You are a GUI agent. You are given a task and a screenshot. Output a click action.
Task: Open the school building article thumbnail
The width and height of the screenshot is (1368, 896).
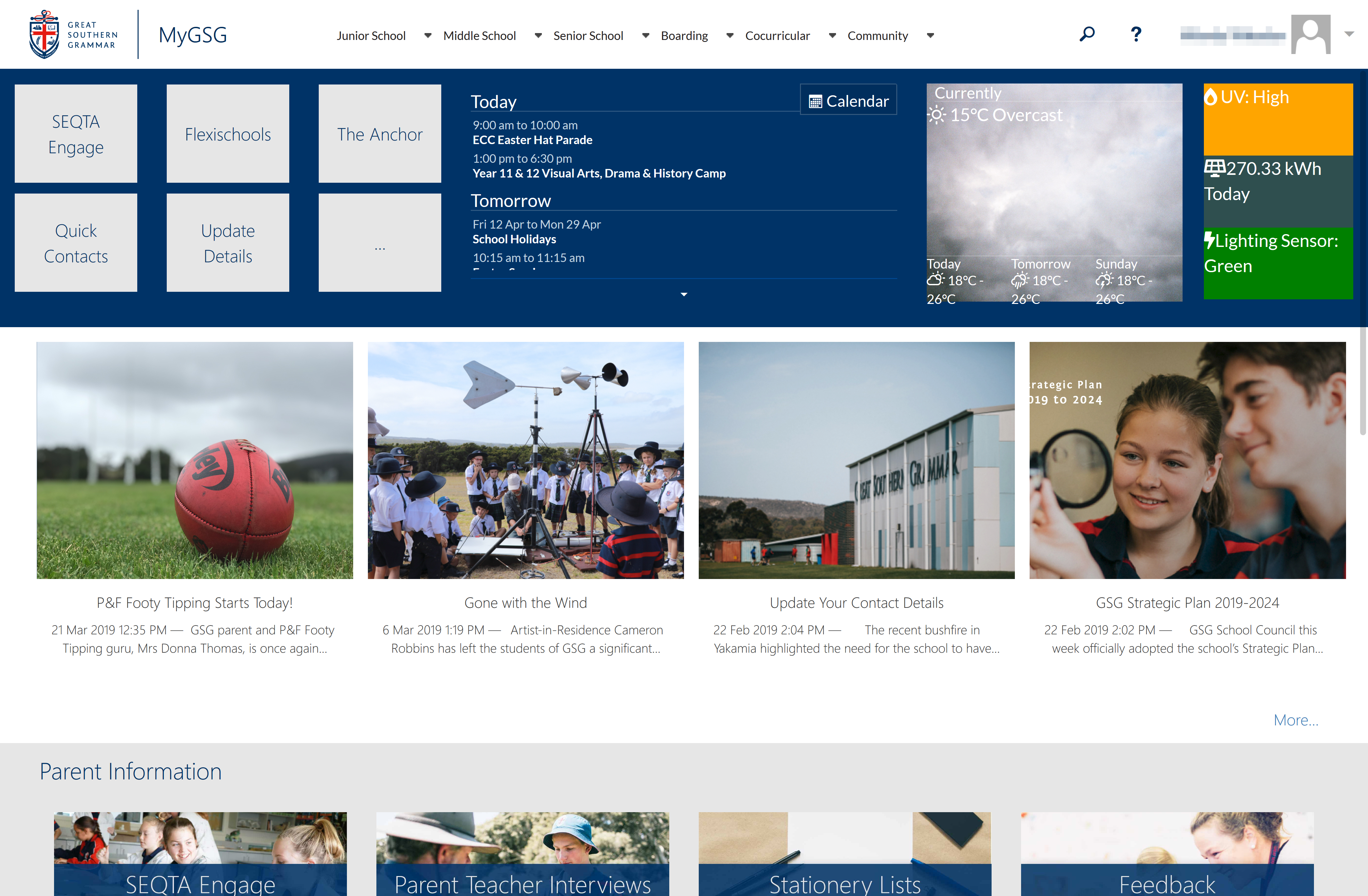pos(856,460)
